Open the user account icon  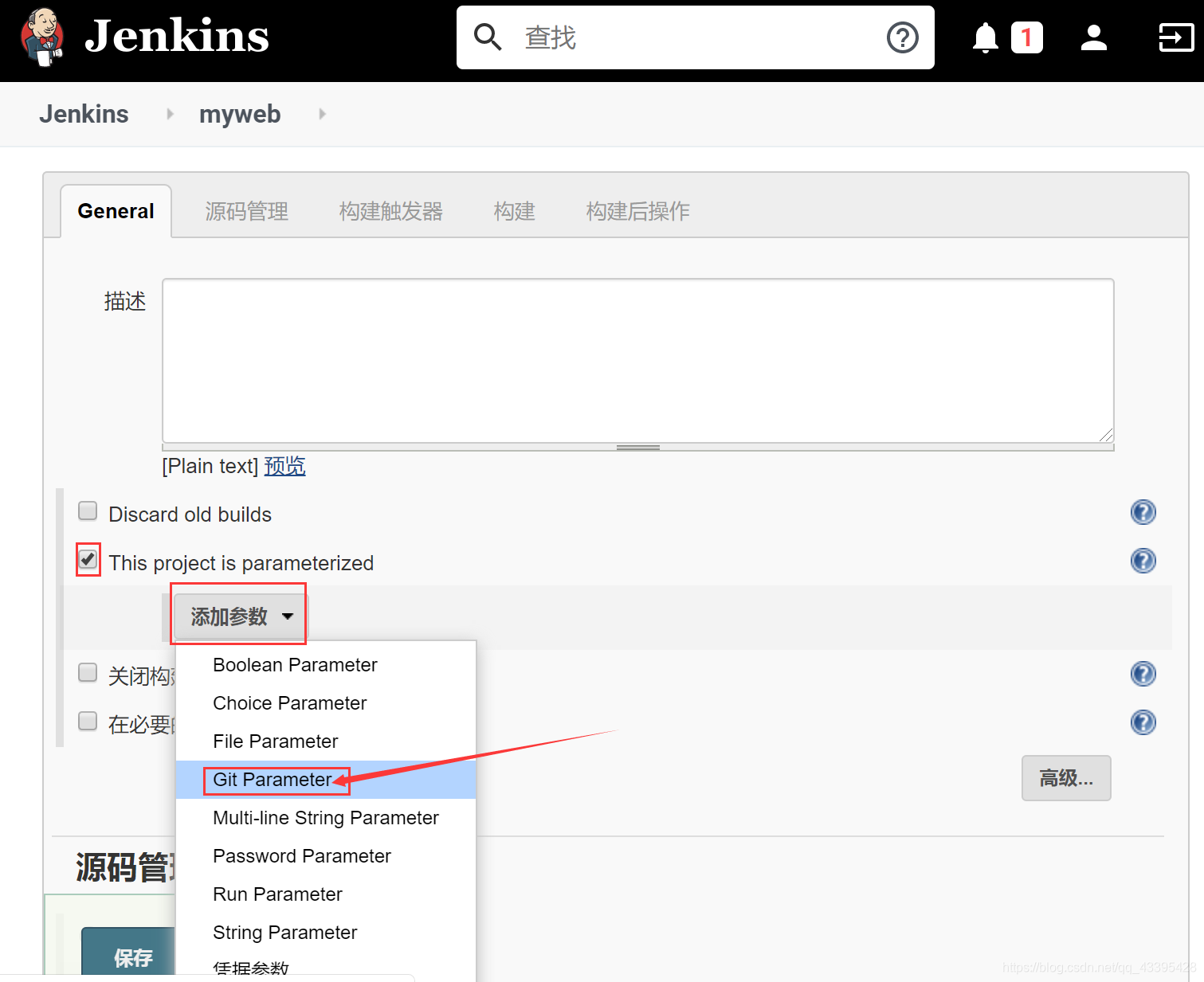tap(1094, 37)
